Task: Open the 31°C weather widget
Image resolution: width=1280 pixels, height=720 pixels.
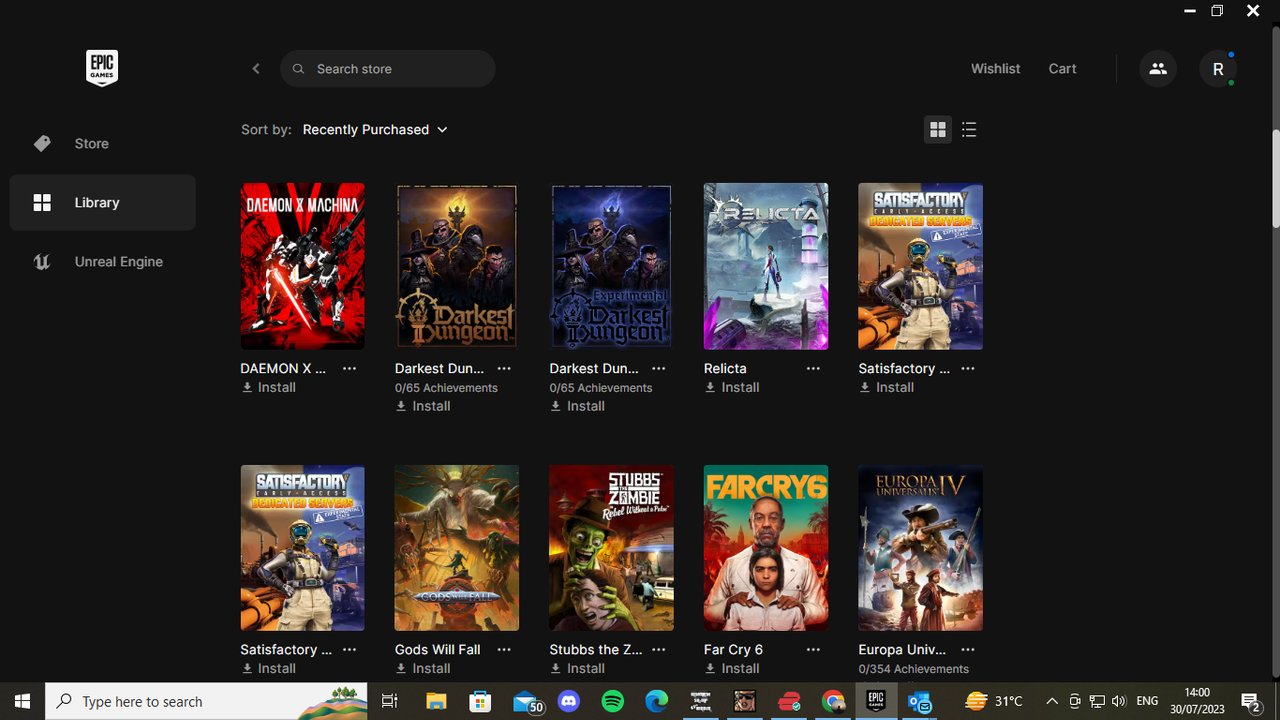Action: [x=994, y=701]
